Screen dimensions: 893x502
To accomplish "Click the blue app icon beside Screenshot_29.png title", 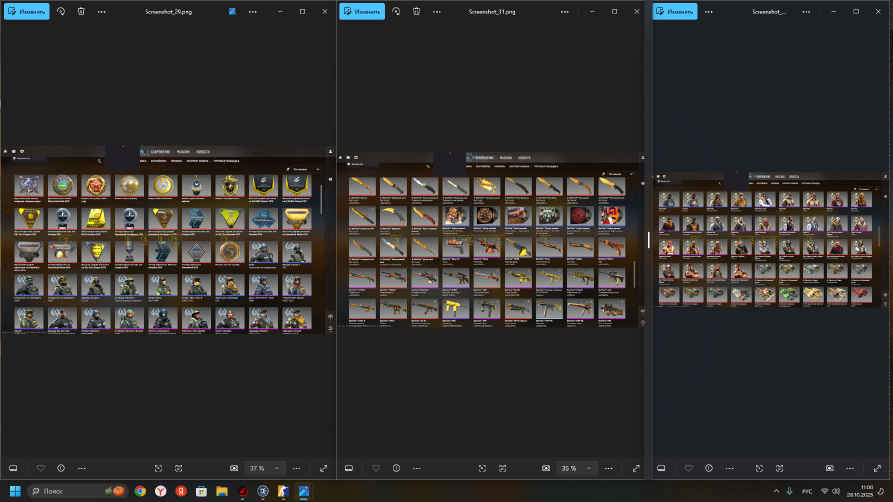I will pyautogui.click(x=232, y=11).
